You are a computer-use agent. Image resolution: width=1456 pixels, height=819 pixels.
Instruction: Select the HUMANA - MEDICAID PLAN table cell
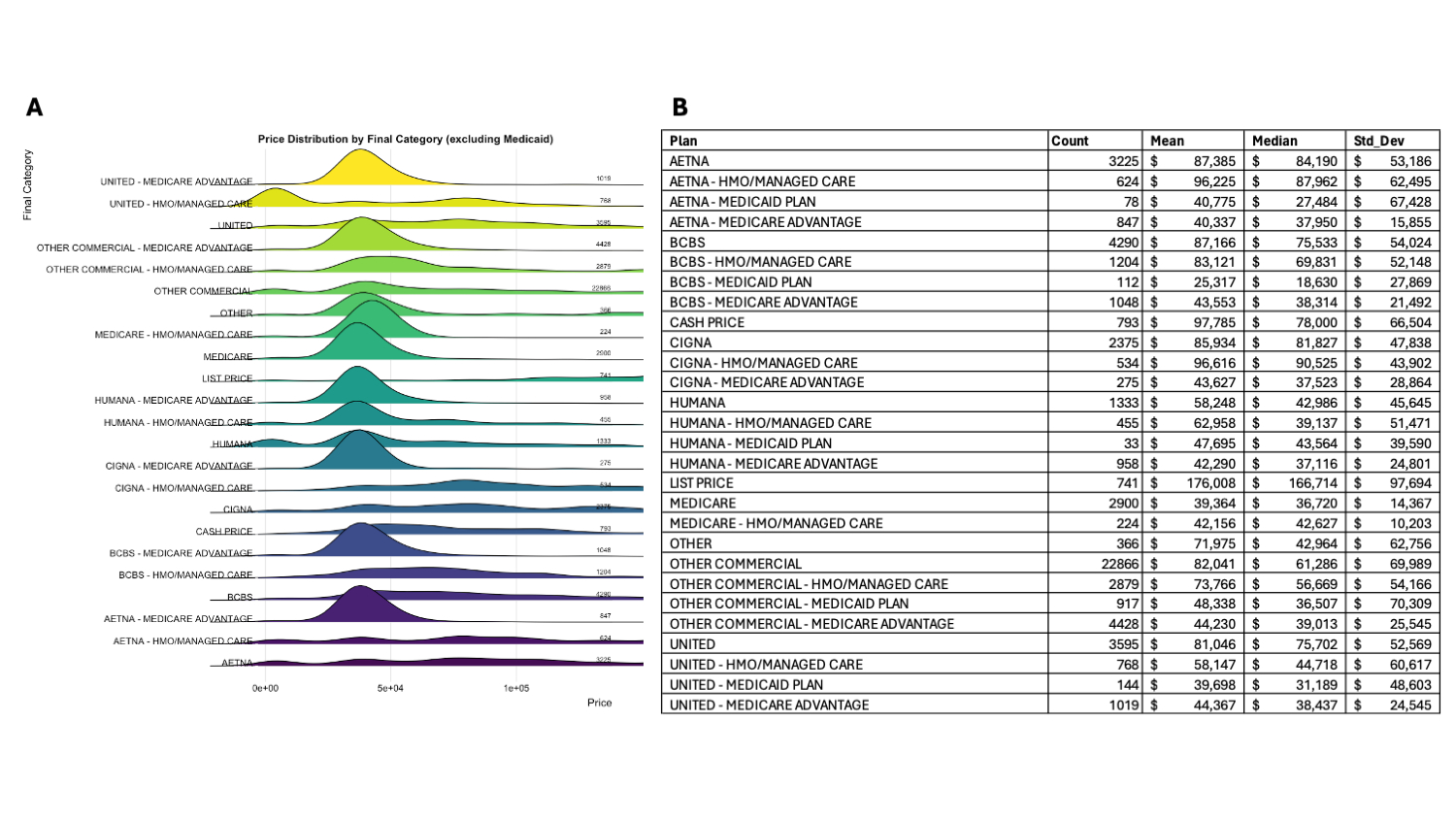pyautogui.click(x=750, y=443)
